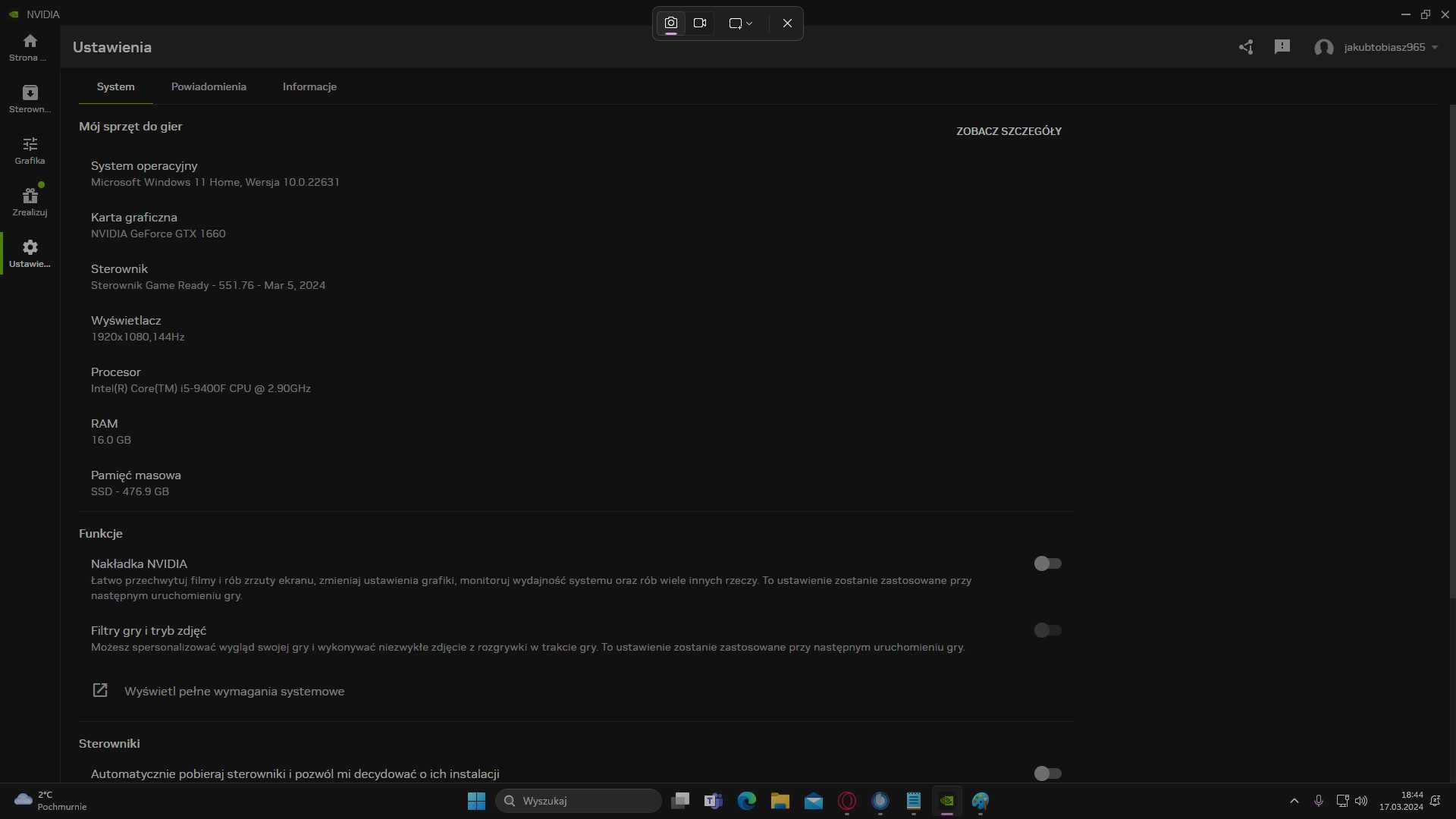The width and height of the screenshot is (1456, 819).
Task: Select the Powiadomienia tab
Action: [x=208, y=86]
